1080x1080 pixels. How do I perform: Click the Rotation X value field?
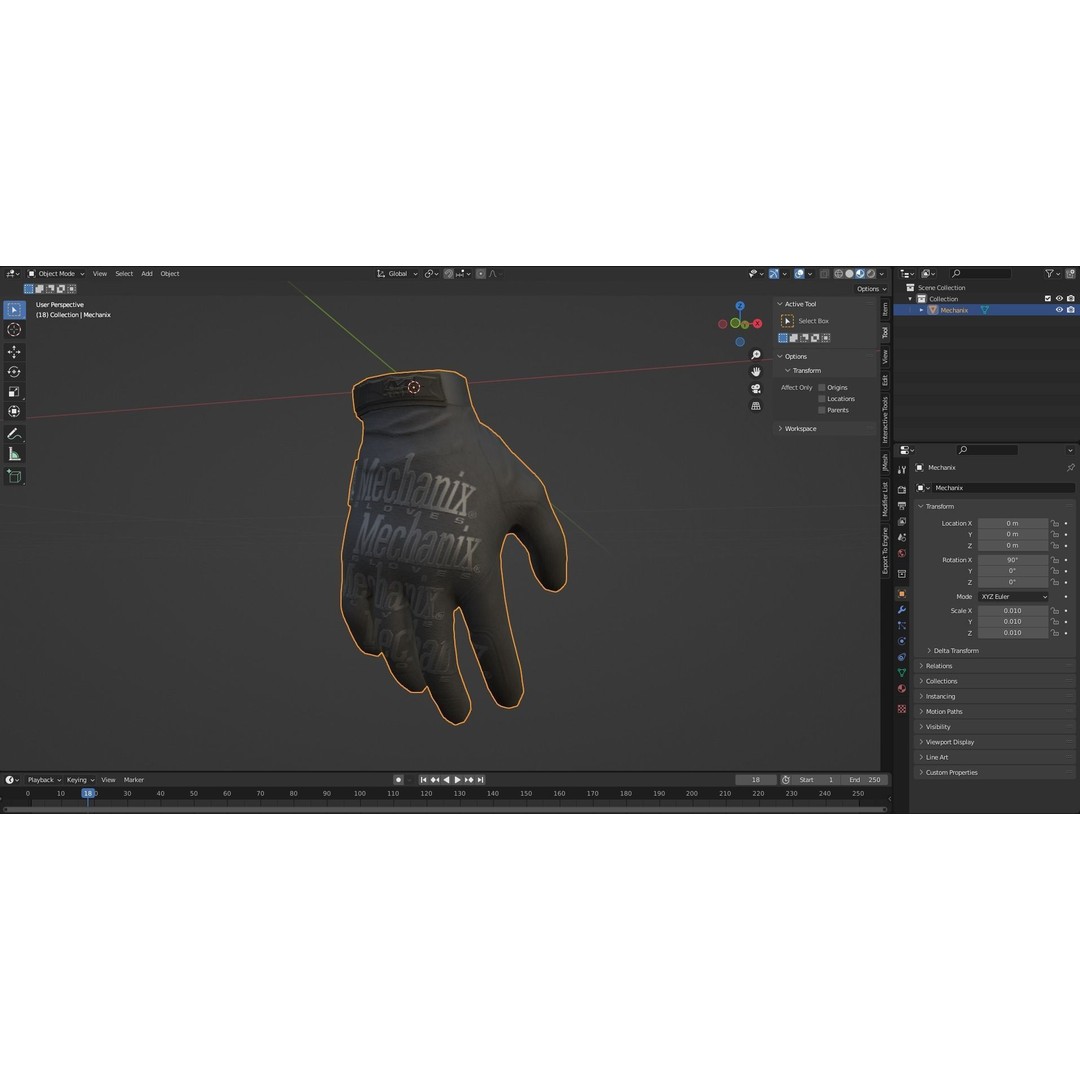1012,560
